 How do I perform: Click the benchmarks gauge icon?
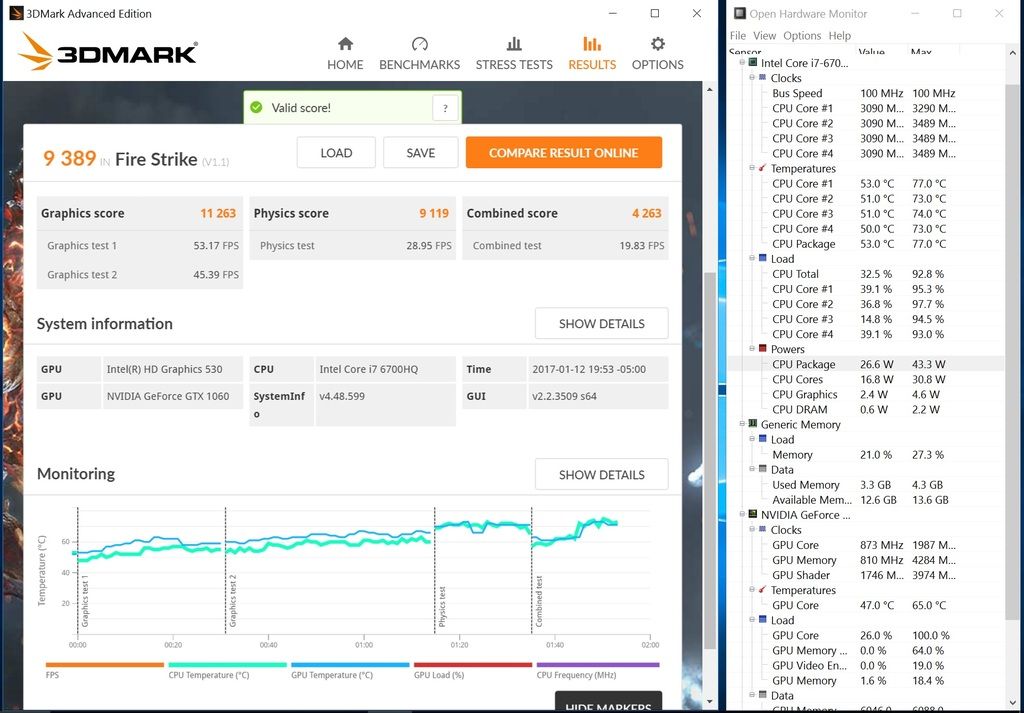(x=419, y=44)
